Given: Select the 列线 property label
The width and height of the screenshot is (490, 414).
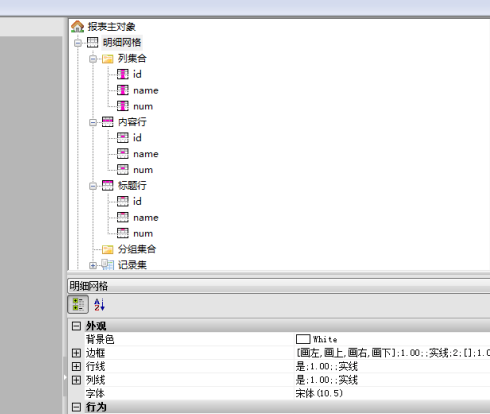Looking at the screenshot, I should point(95,380).
